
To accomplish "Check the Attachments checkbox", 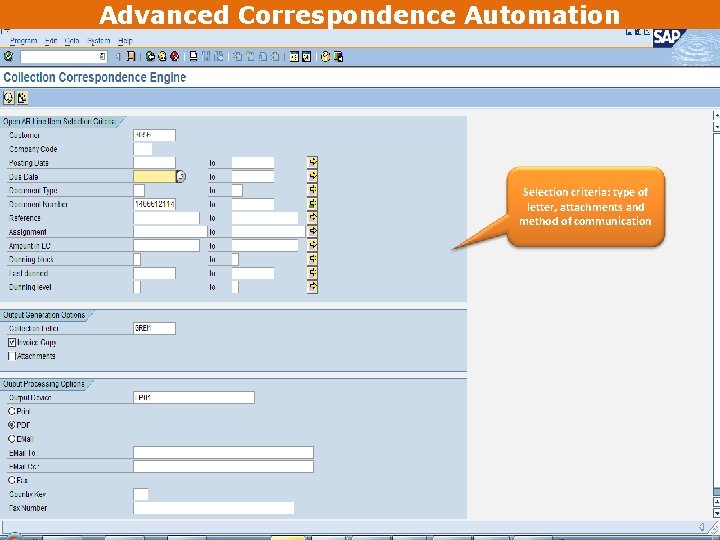I will 12,356.
